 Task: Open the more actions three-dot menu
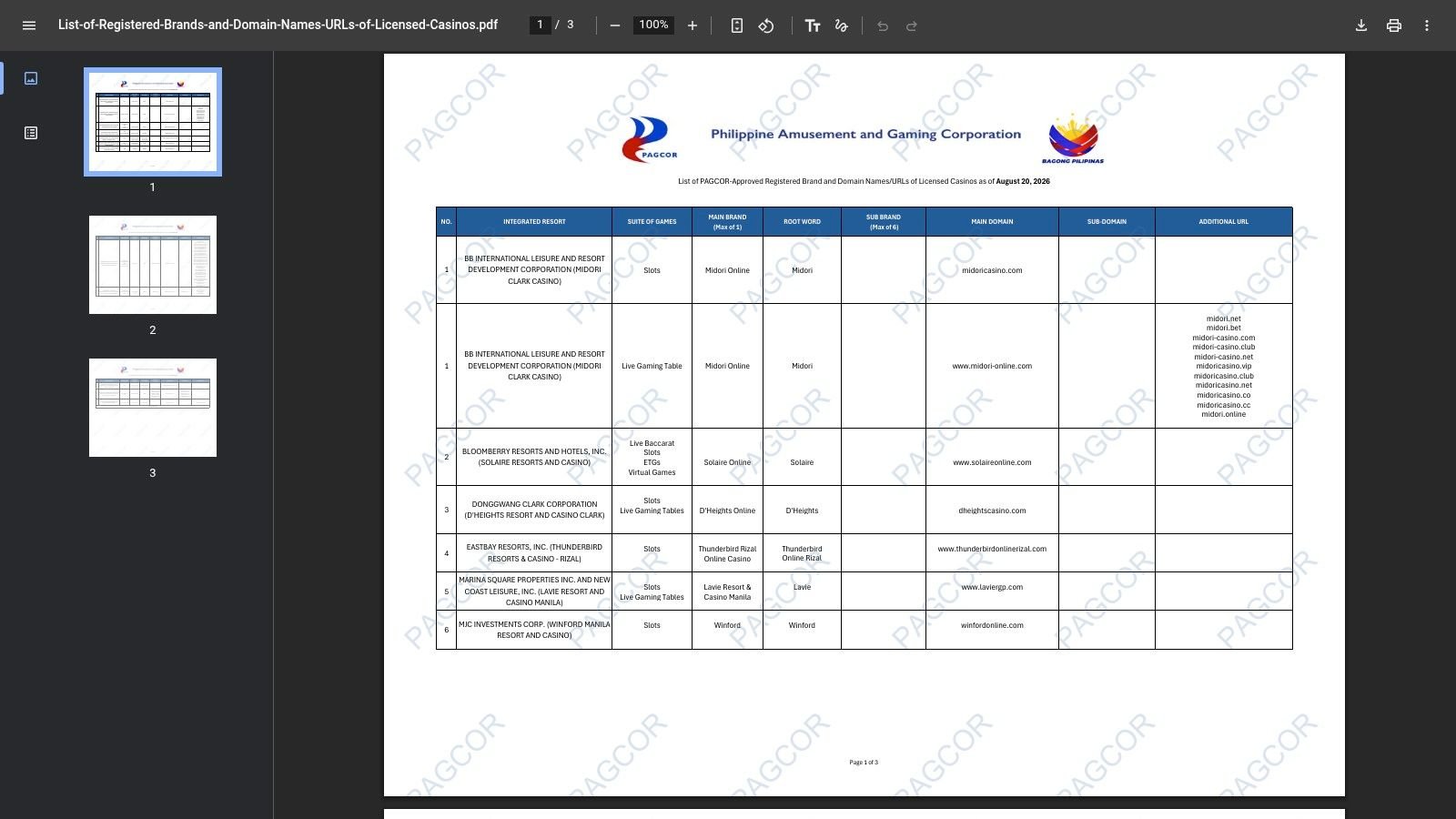[1427, 25]
